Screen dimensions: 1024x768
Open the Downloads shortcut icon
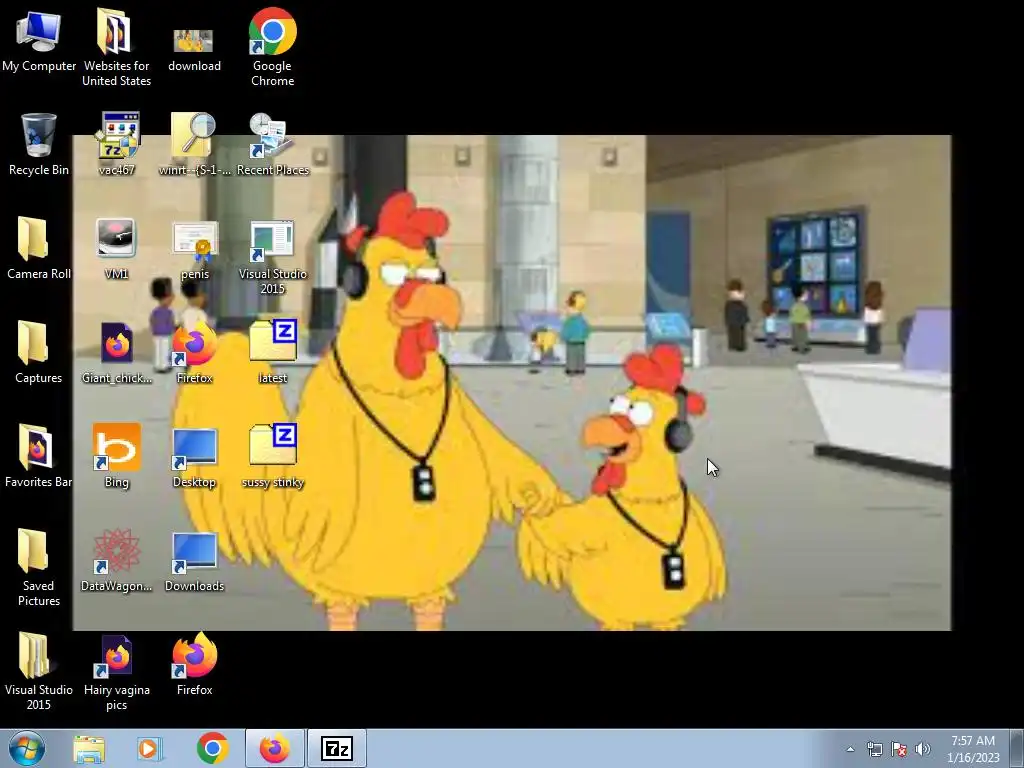[194, 560]
